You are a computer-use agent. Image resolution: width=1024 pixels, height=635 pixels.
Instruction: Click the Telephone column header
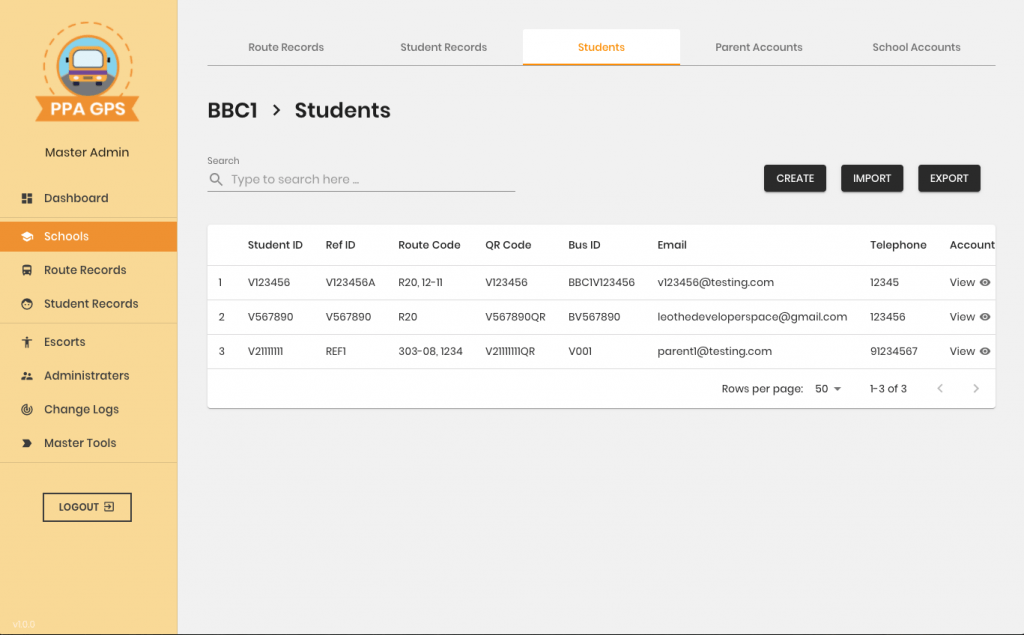tap(898, 245)
